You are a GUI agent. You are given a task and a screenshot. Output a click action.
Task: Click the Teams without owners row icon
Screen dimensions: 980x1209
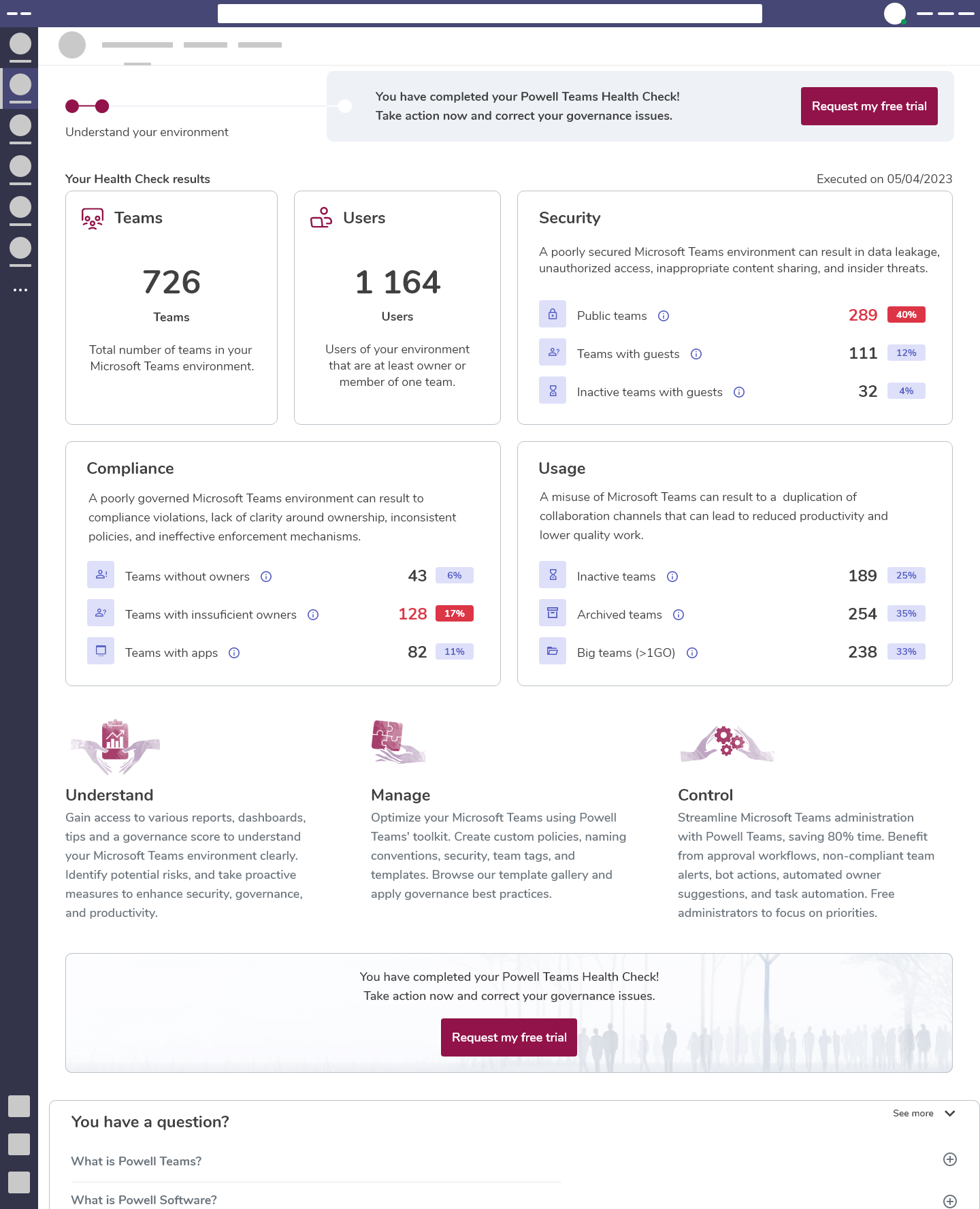[x=101, y=575]
